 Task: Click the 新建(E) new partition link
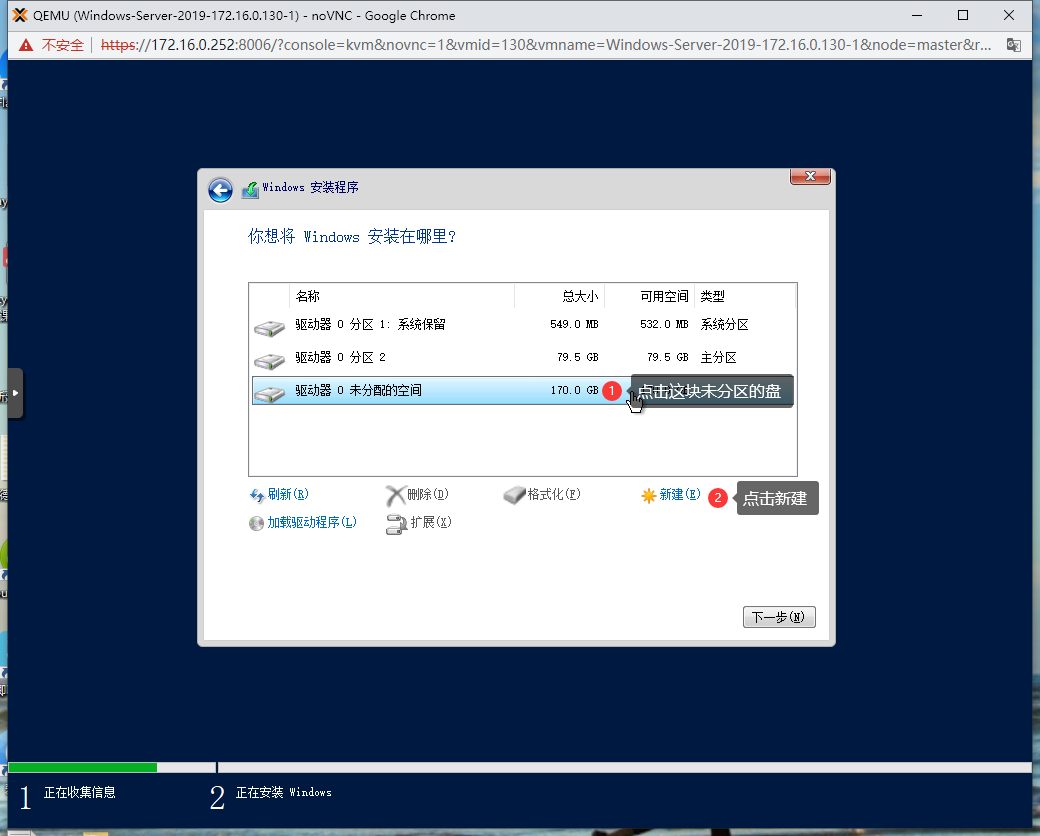point(680,494)
